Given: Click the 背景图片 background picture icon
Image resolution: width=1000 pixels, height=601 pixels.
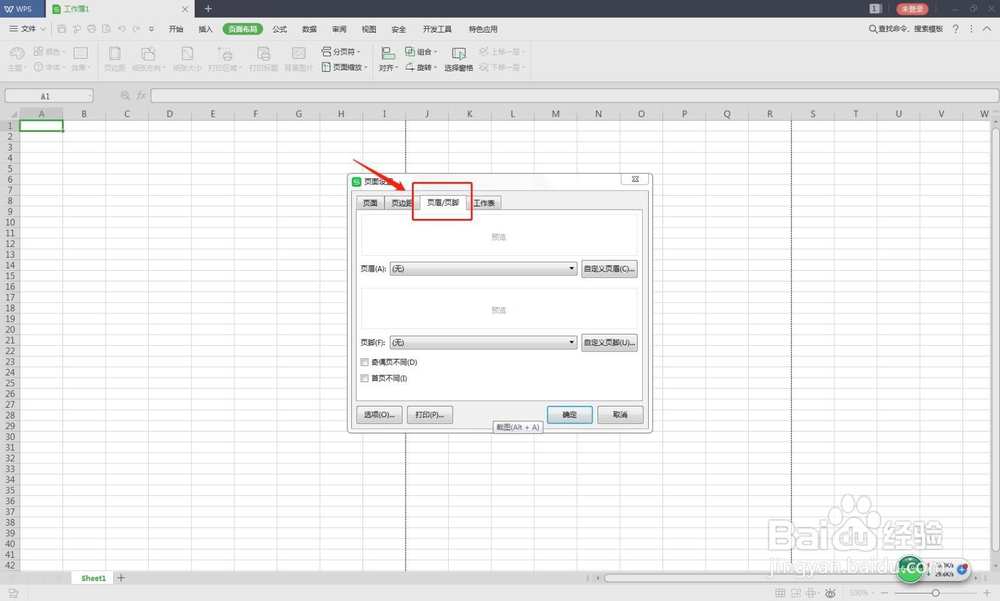Looking at the screenshot, I should click(x=298, y=54).
